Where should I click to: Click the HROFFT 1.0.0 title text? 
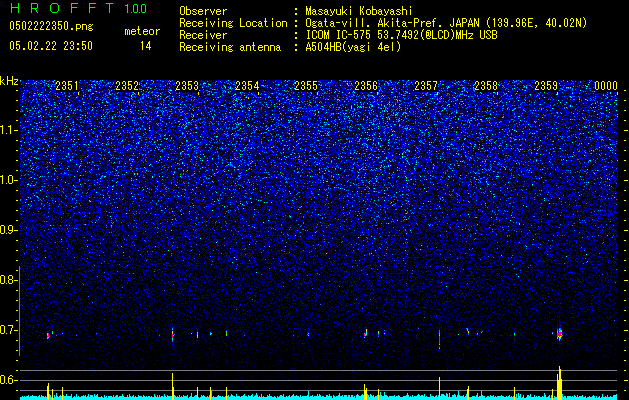click(78, 8)
